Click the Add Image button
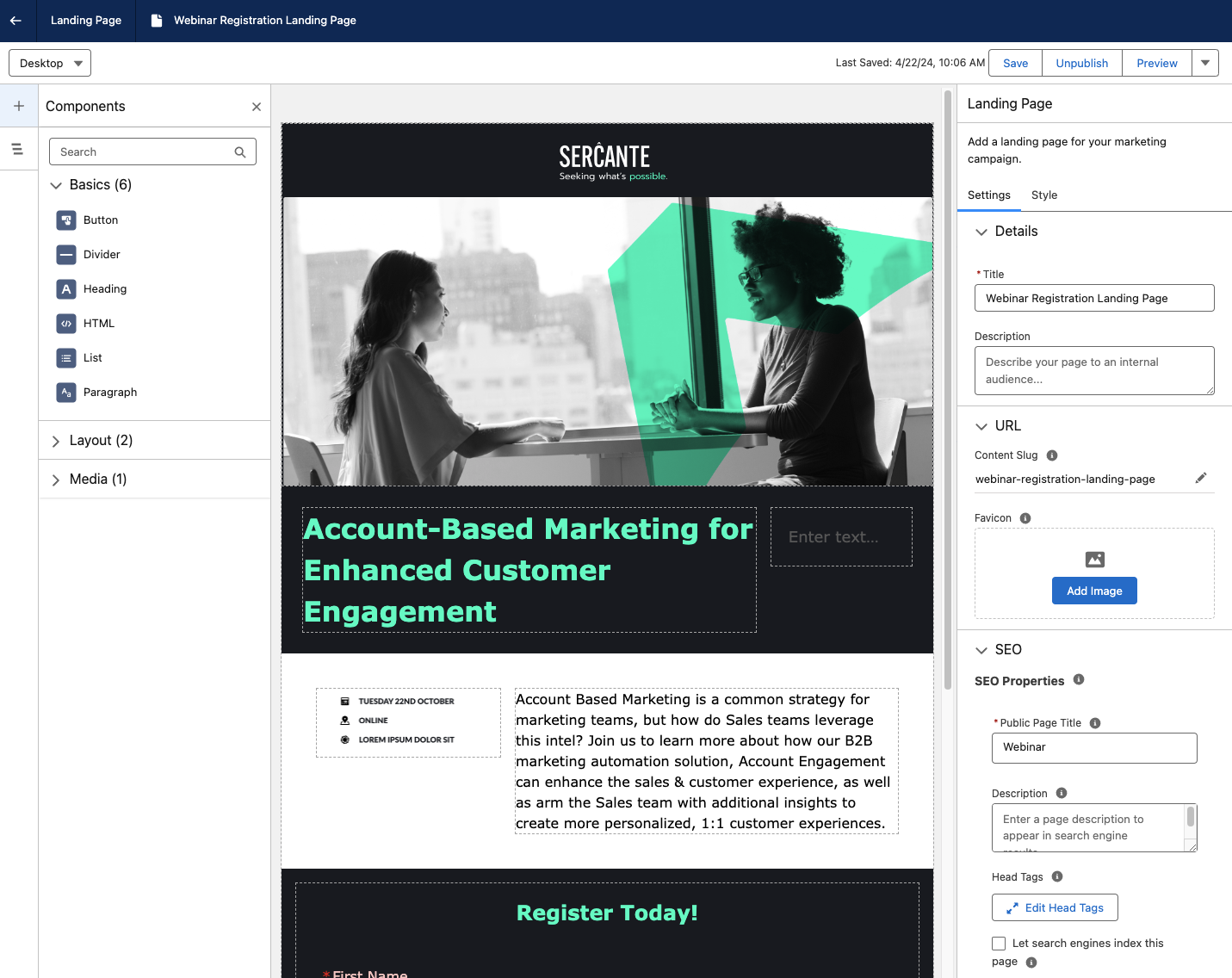The height and width of the screenshot is (978, 1232). click(1094, 591)
